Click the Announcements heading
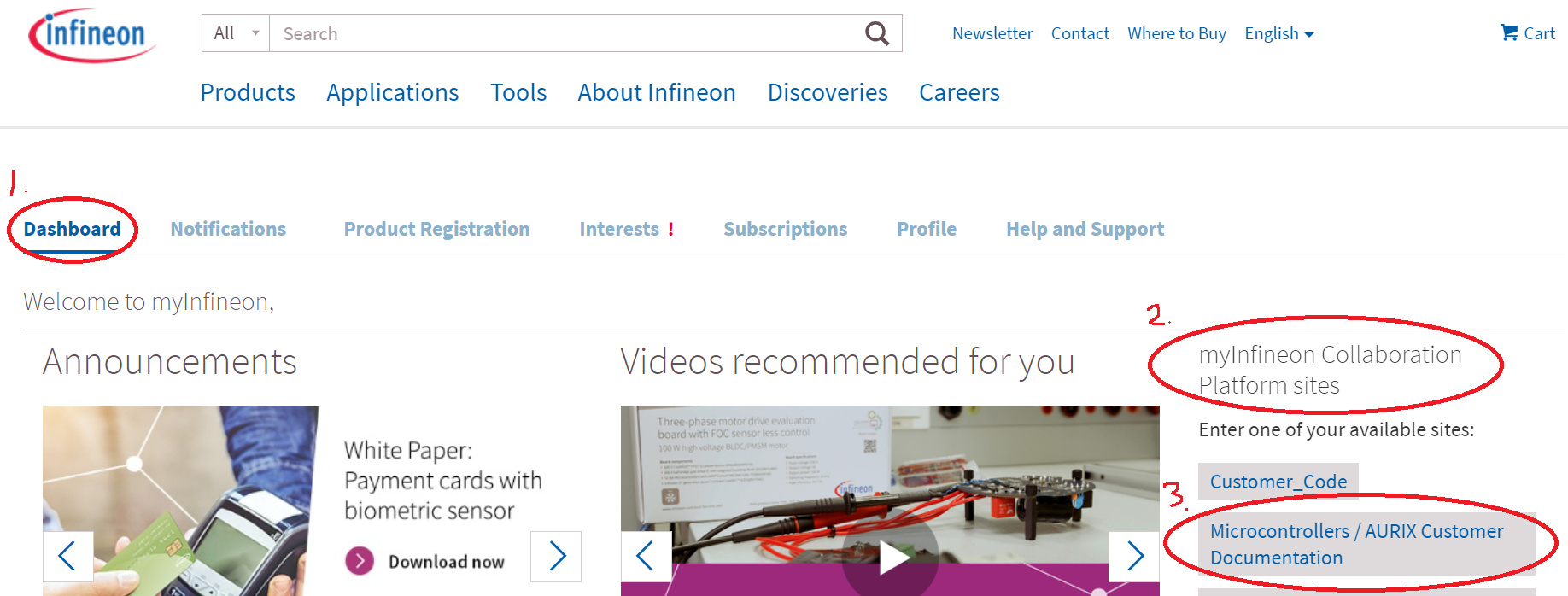This screenshot has height=596, width=1568. tap(170, 361)
